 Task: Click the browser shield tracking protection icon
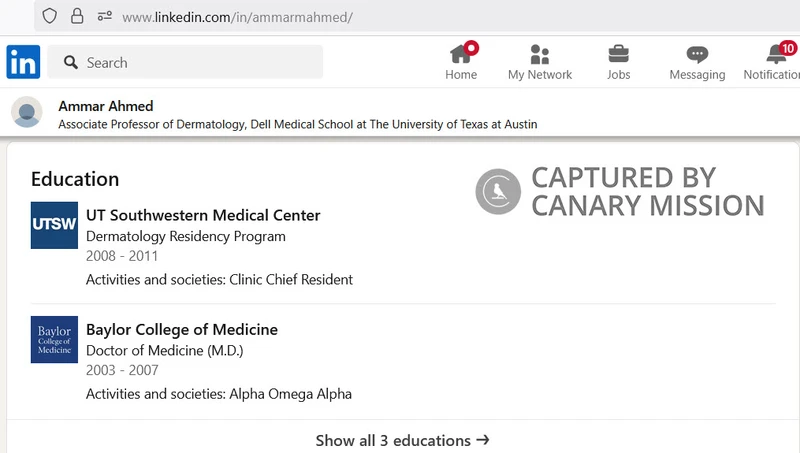(49, 16)
